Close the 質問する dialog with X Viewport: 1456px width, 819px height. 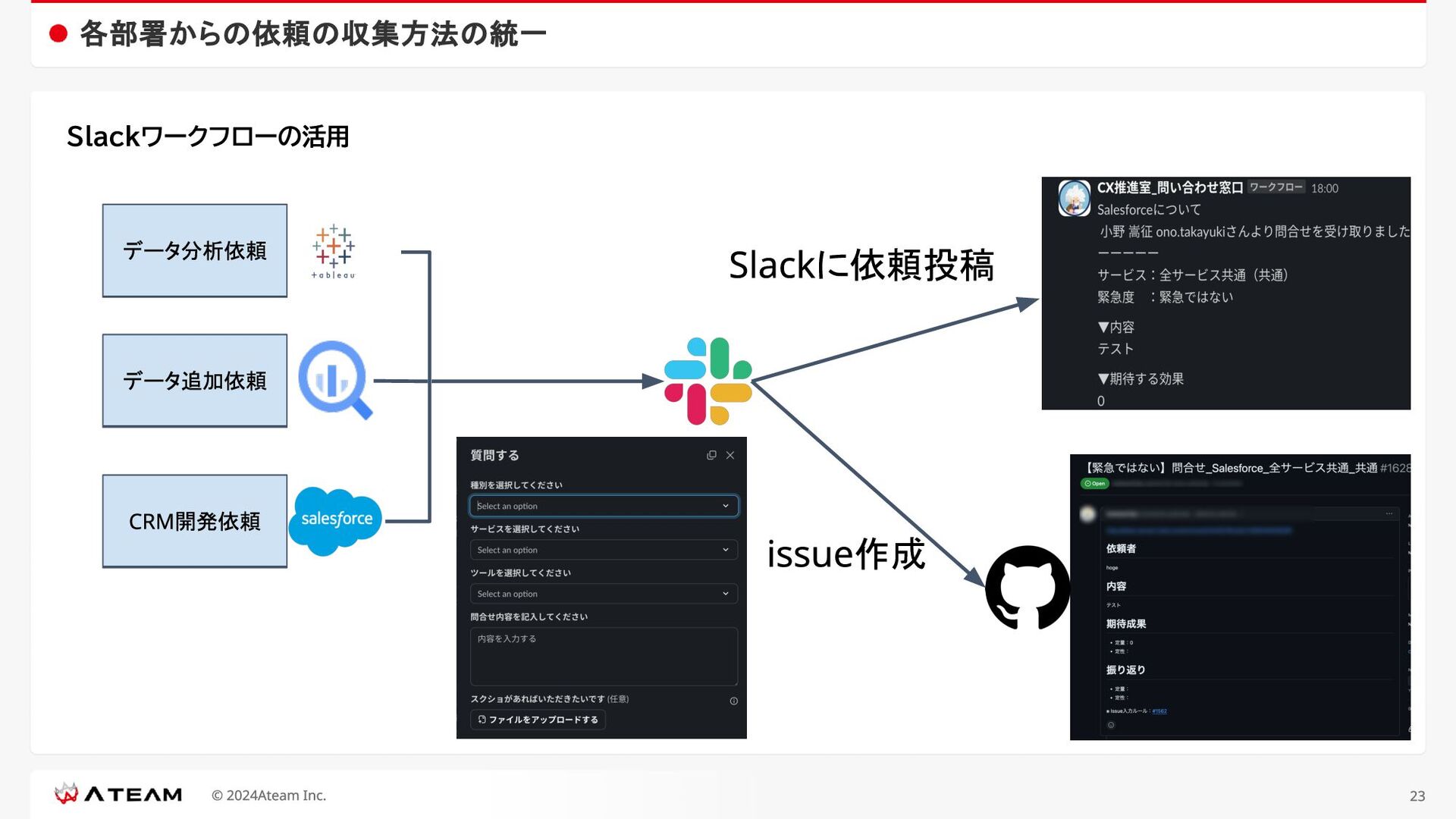pyautogui.click(x=730, y=455)
